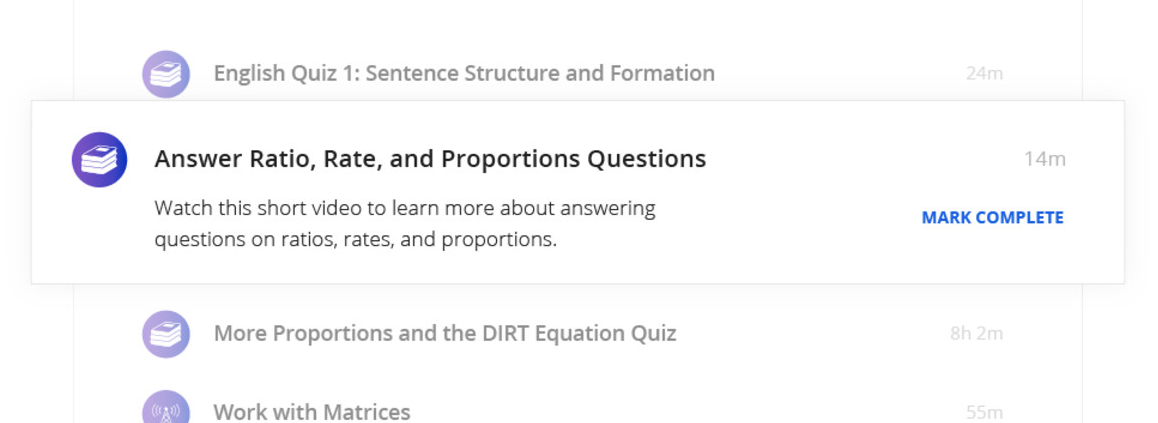Click the 'questions on ratios, rates, and proportions' line
The width and height of the screenshot is (1158, 423).
(355, 240)
